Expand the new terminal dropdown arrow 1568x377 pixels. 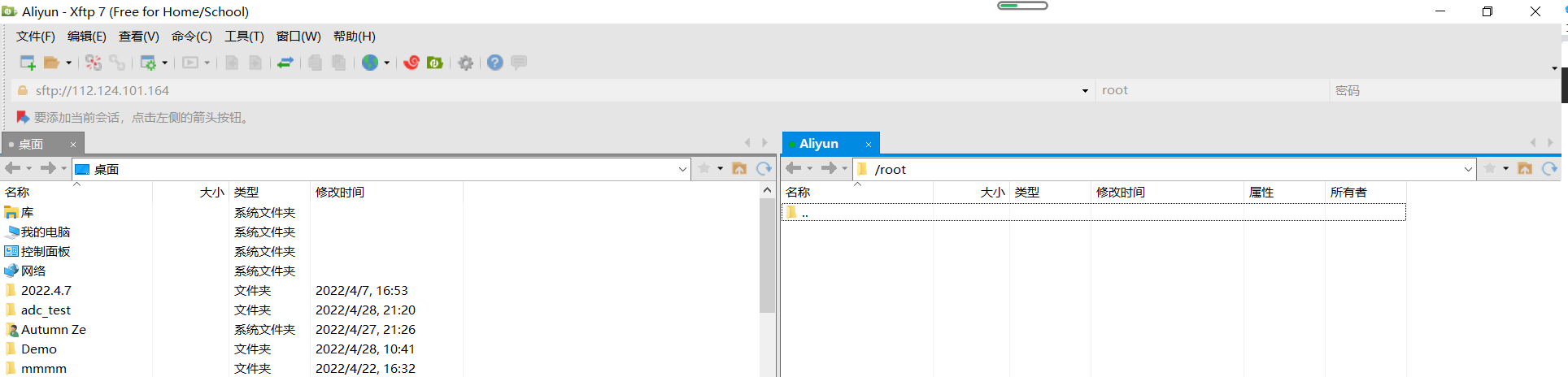207,63
